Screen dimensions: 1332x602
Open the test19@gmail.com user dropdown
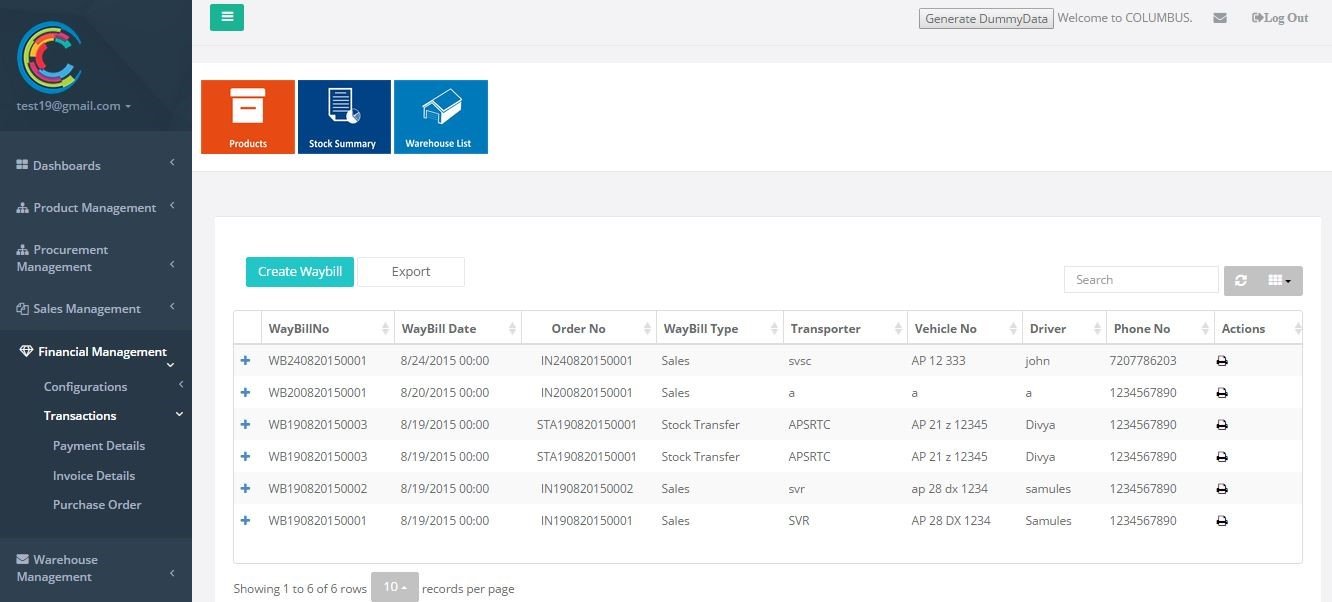74,106
